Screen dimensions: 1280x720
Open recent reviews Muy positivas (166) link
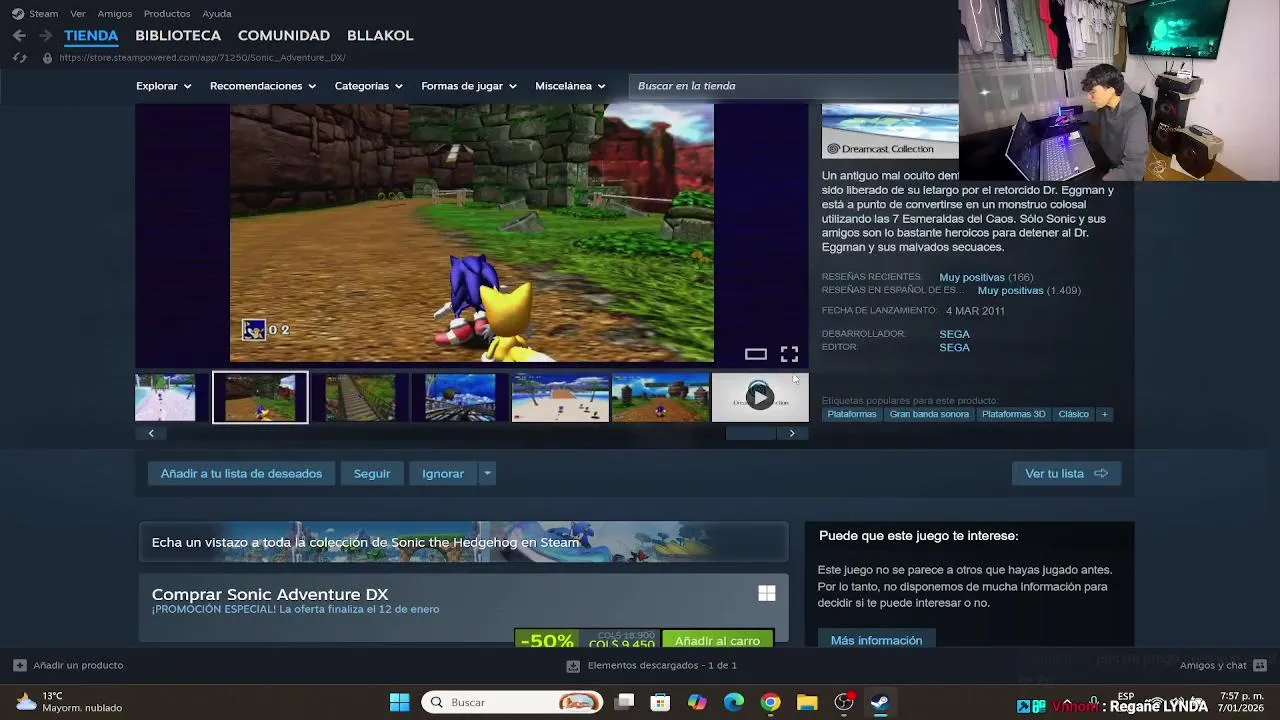[986, 277]
